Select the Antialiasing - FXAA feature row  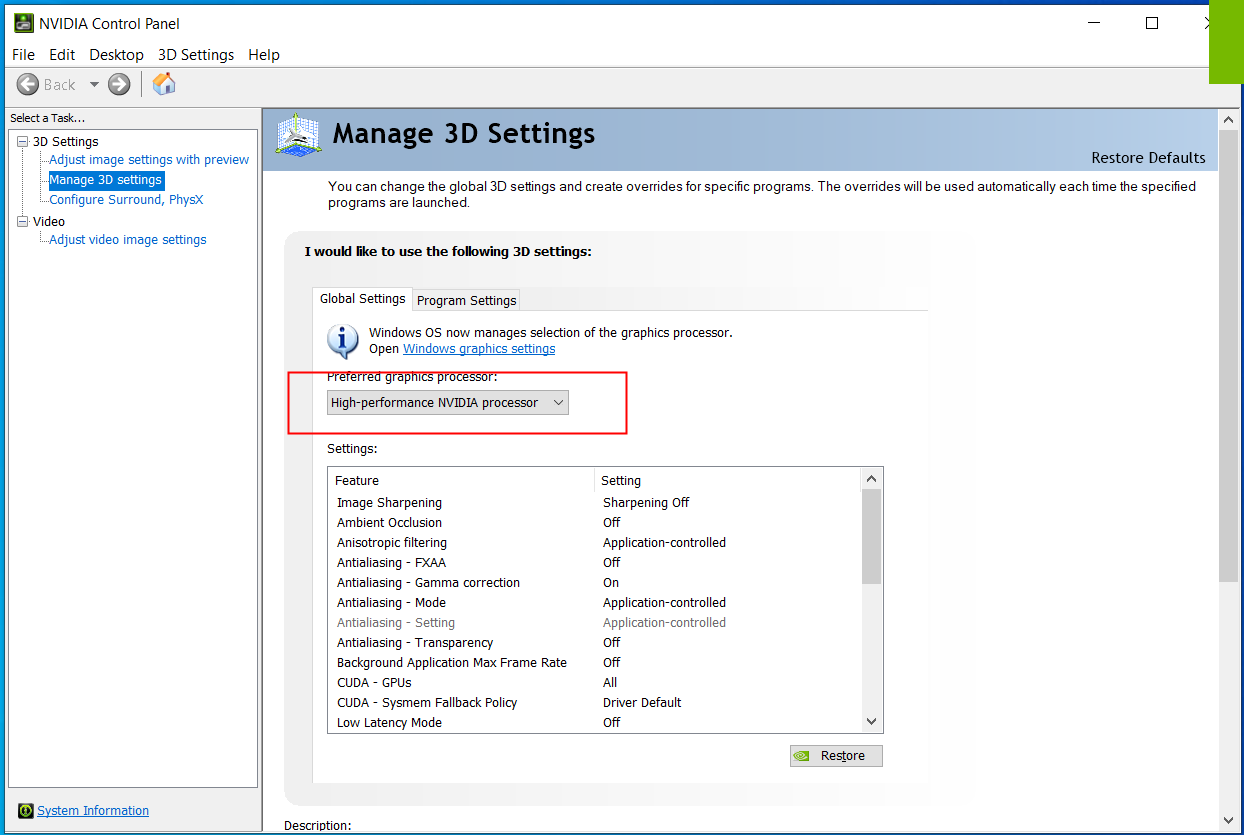pos(594,563)
